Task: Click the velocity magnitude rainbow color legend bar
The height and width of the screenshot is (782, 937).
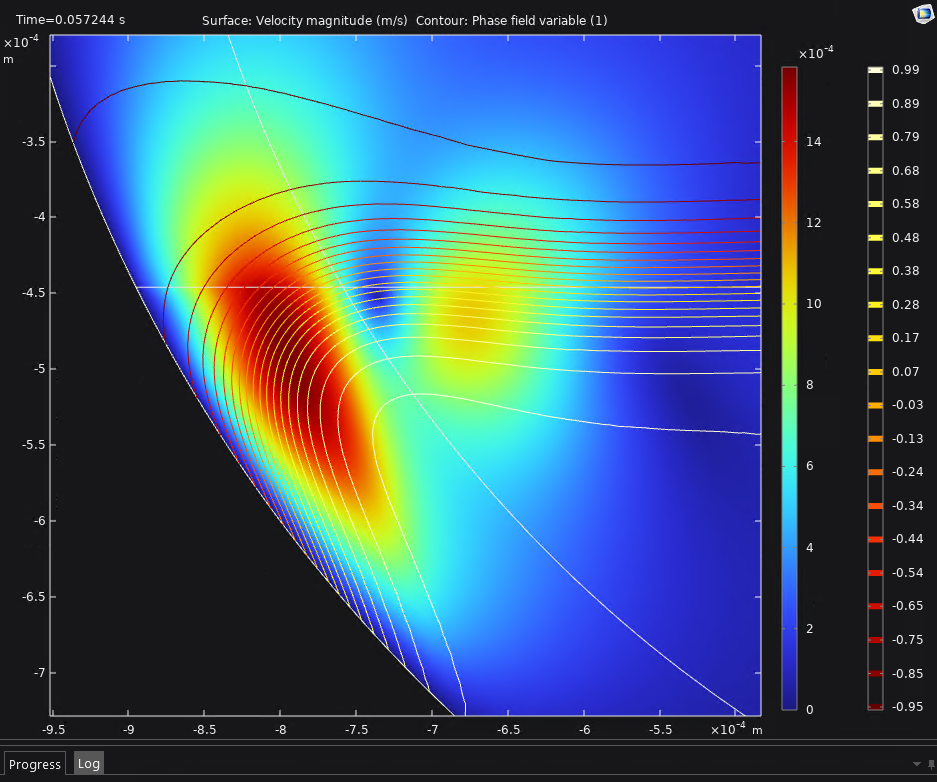Action: pyautogui.click(x=789, y=388)
